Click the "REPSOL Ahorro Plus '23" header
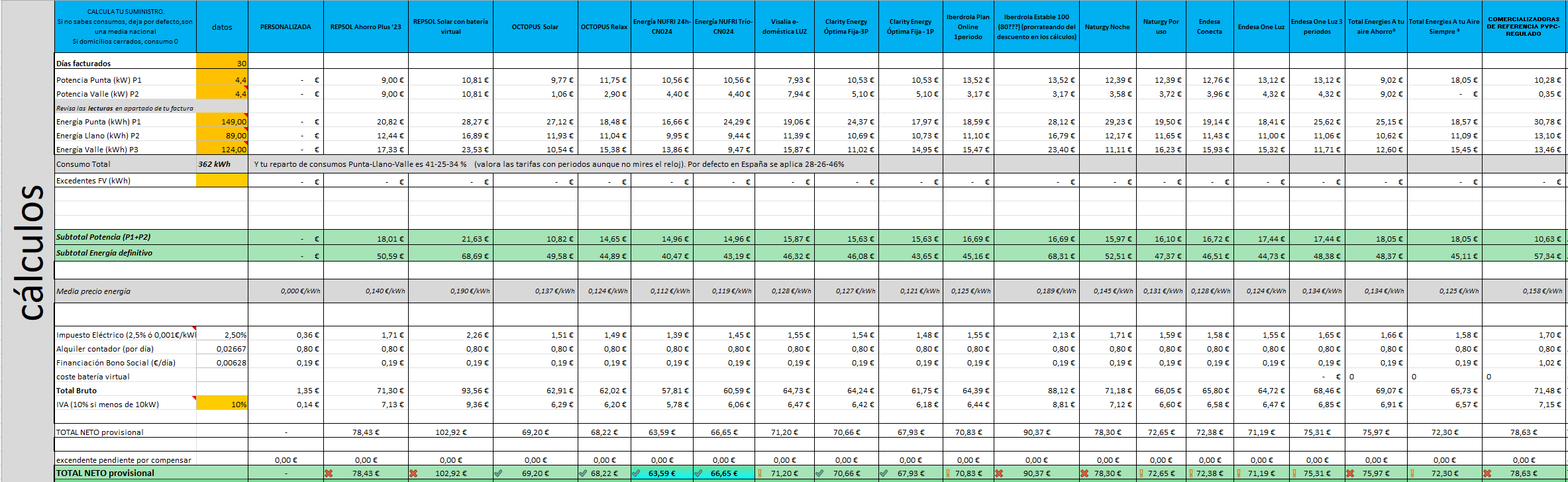1568x482 pixels. (x=366, y=26)
